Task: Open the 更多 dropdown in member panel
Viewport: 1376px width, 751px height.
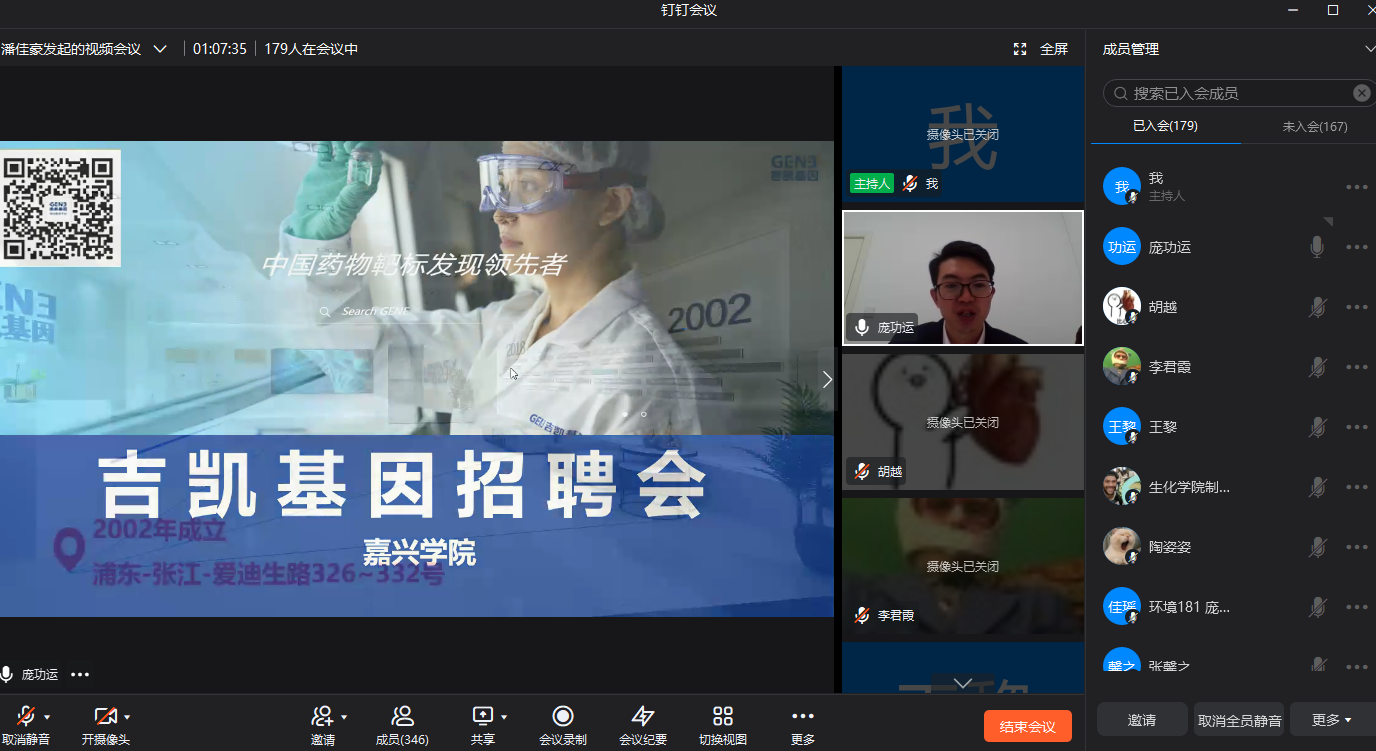Action: click(1331, 720)
